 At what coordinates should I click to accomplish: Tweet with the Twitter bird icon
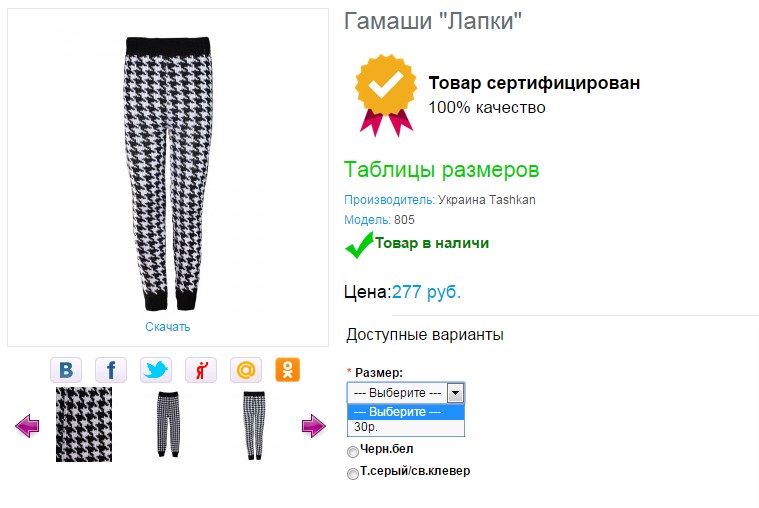point(156,370)
